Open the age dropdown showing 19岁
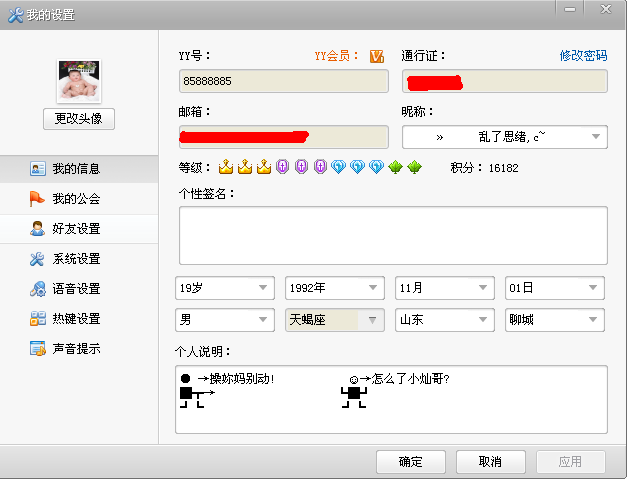The image size is (627, 479). point(225,288)
